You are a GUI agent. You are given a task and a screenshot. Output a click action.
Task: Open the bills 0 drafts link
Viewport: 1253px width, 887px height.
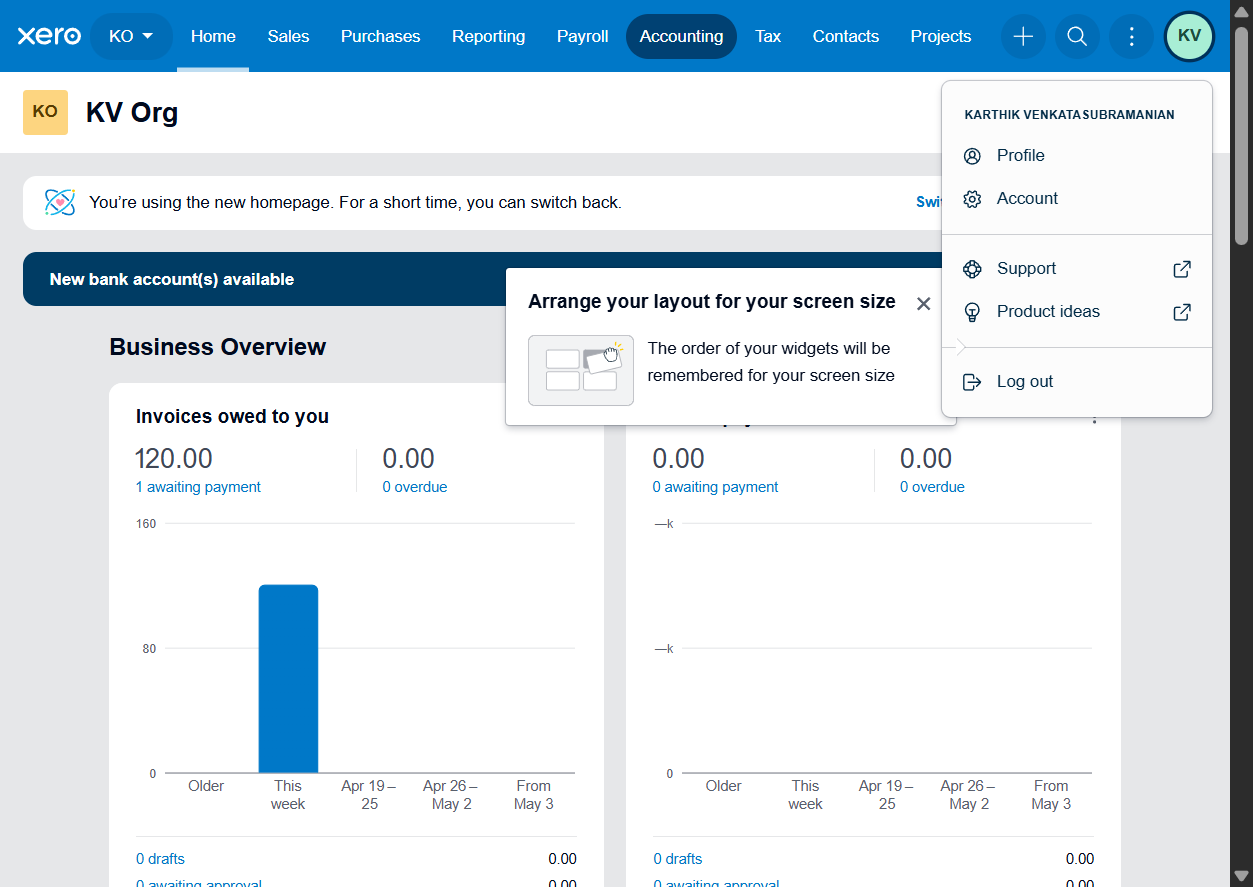[x=678, y=859]
